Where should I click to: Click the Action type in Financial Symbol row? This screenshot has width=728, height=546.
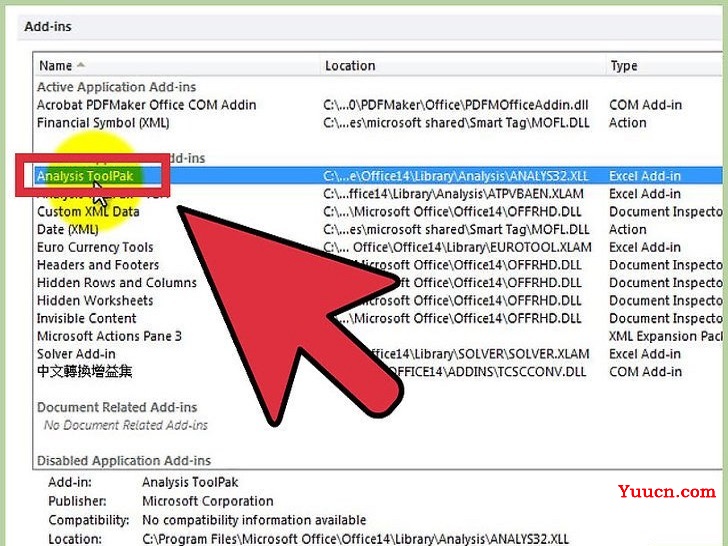628,123
